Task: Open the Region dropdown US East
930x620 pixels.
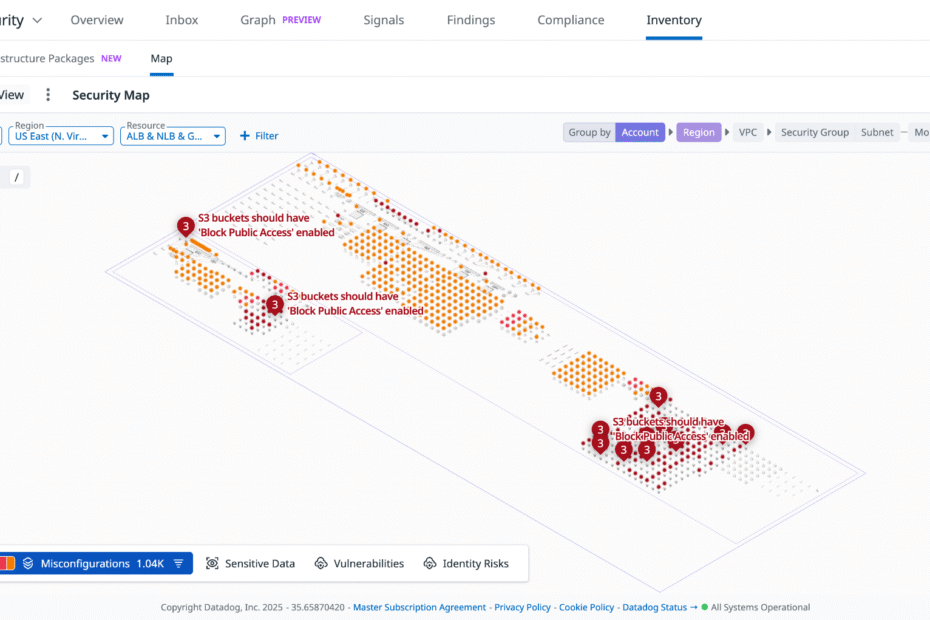Action: click(x=61, y=136)
